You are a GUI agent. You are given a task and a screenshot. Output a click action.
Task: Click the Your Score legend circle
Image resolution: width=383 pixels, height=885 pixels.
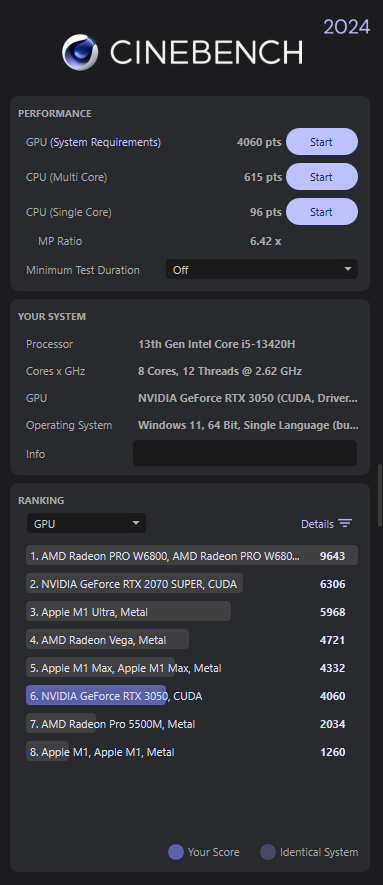[x=176, y=852]
